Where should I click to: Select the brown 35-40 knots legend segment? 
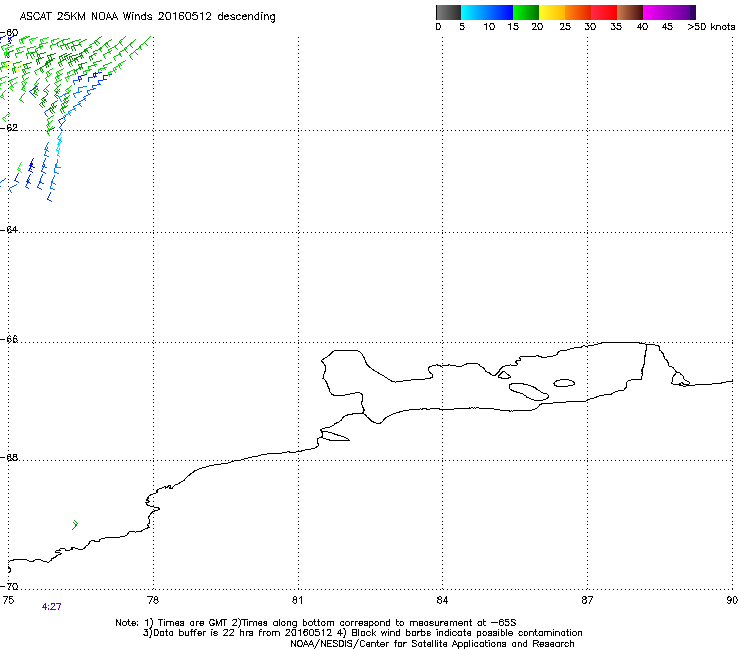click(630, 12)
